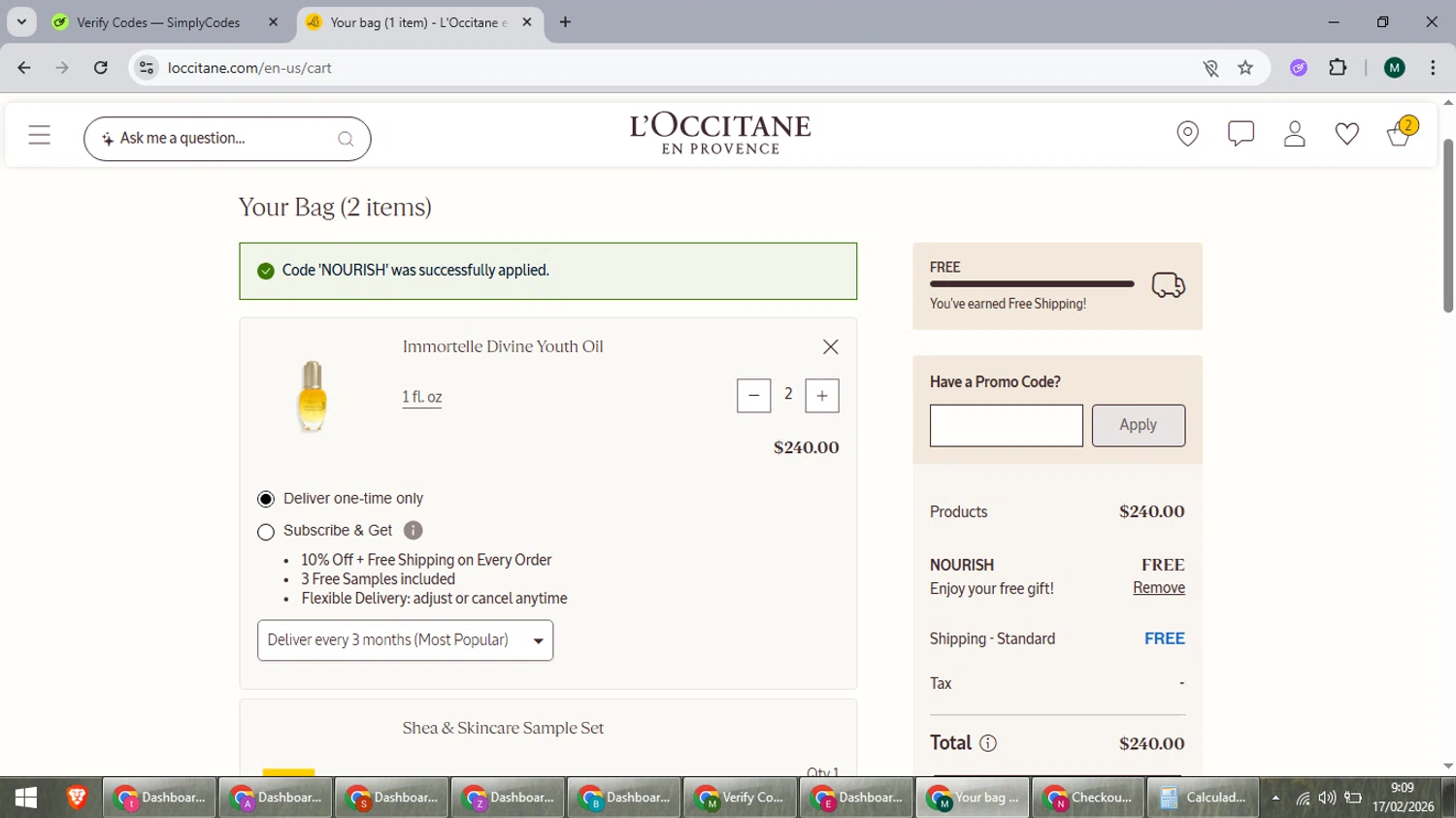Image resolution: width=1456 pixels, height=818 pixels.
Task: Open a new browser tab
Action: (565, 22)
